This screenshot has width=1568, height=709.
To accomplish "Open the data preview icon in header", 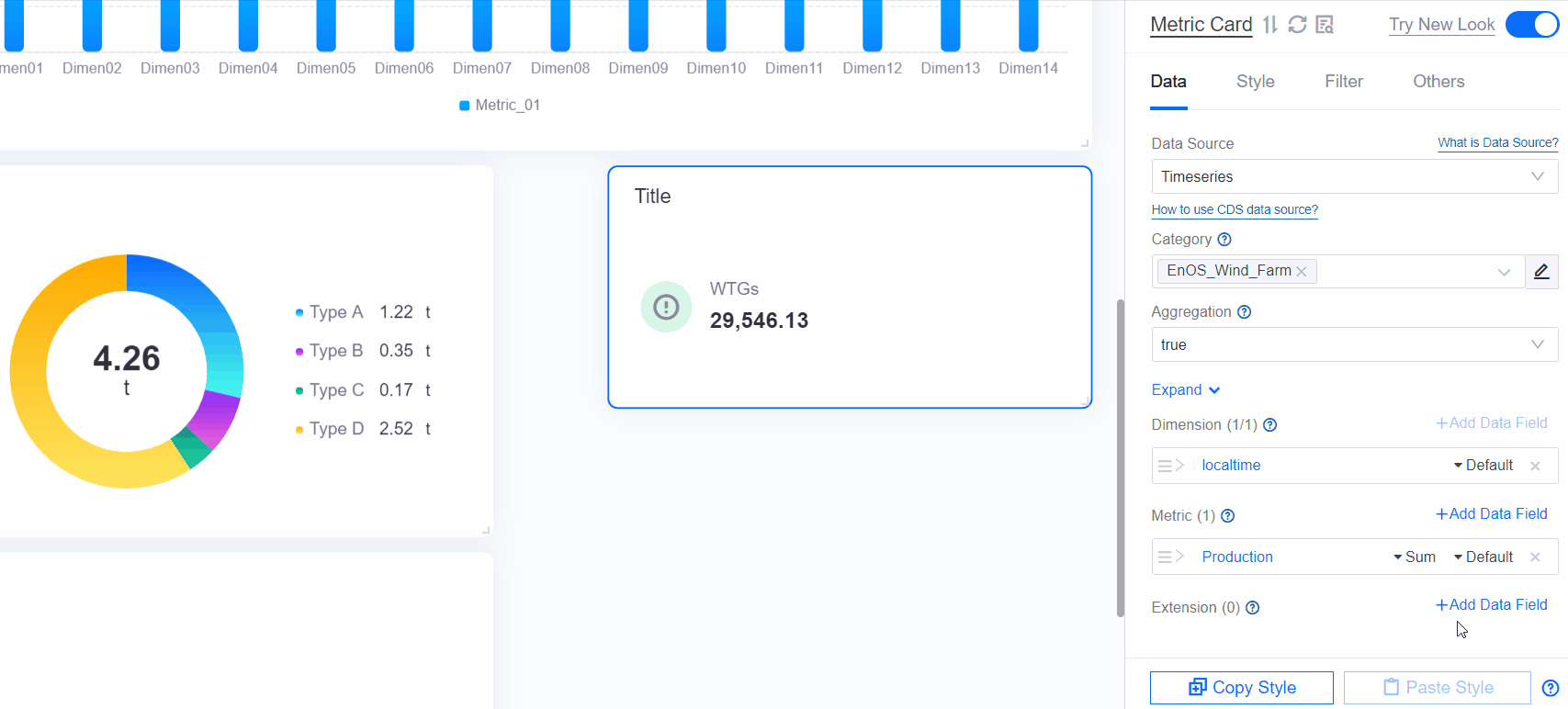I will [1325, 25].
